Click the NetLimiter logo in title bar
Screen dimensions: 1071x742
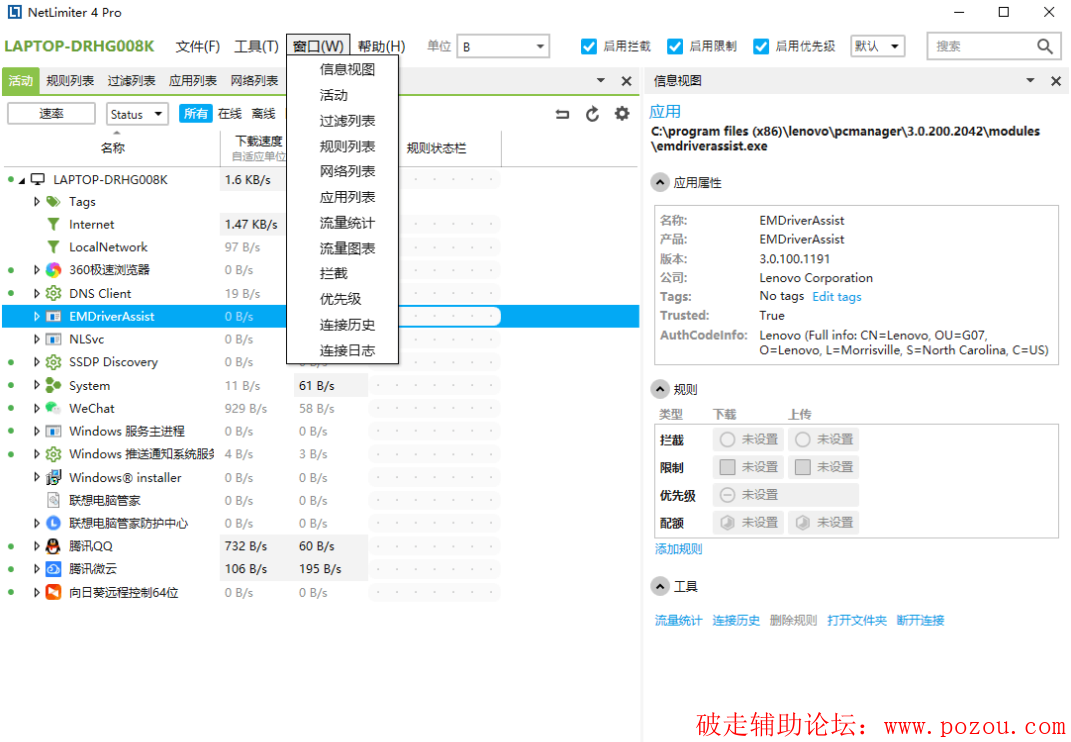tap(14, 12)
